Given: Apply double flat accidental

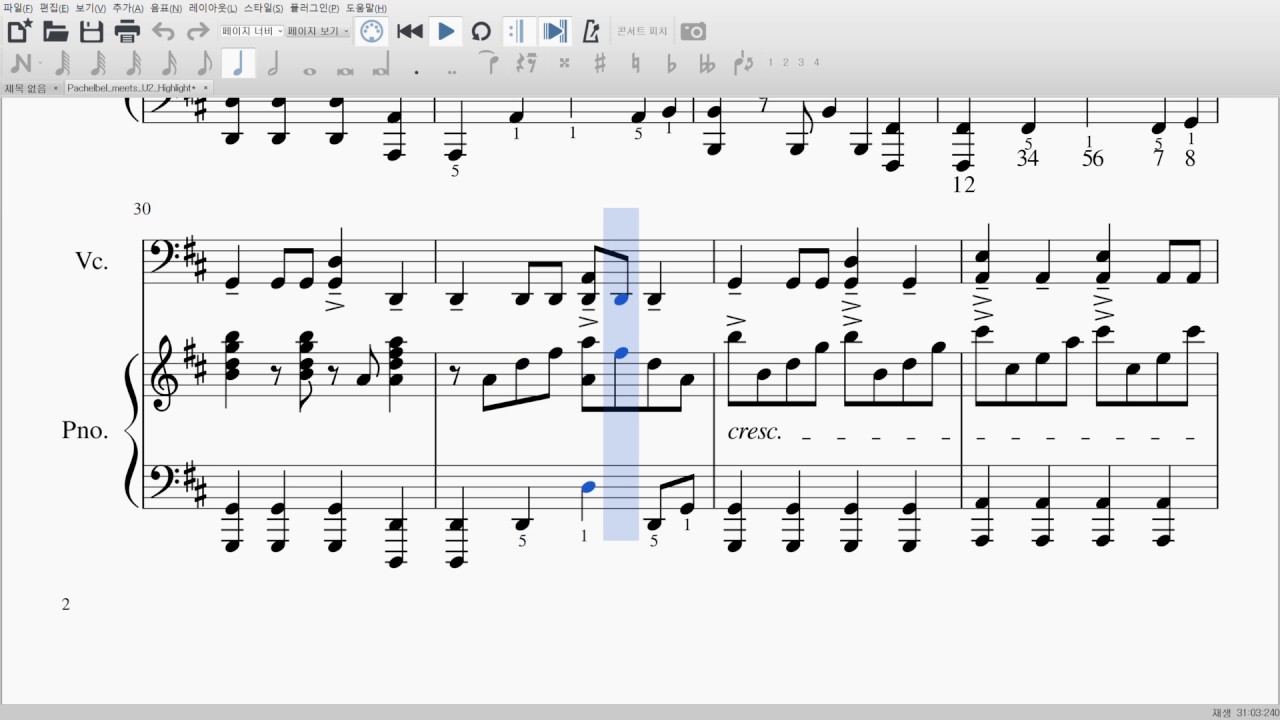Looking at the screenshot, I should (707, 63).
